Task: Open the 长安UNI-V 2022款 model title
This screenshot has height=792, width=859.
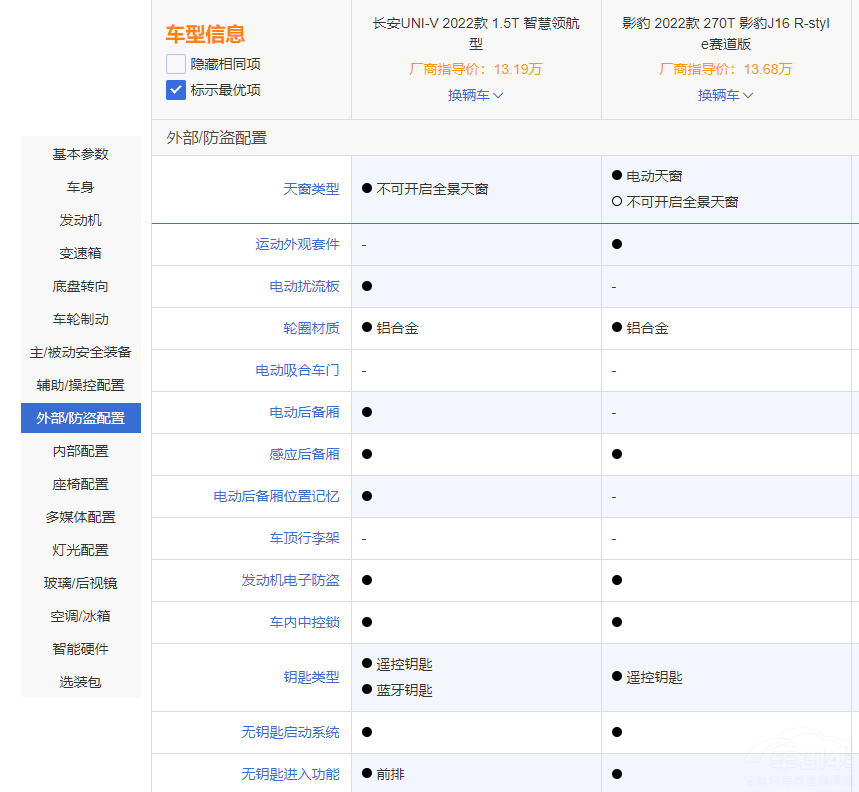Action: 476,33
